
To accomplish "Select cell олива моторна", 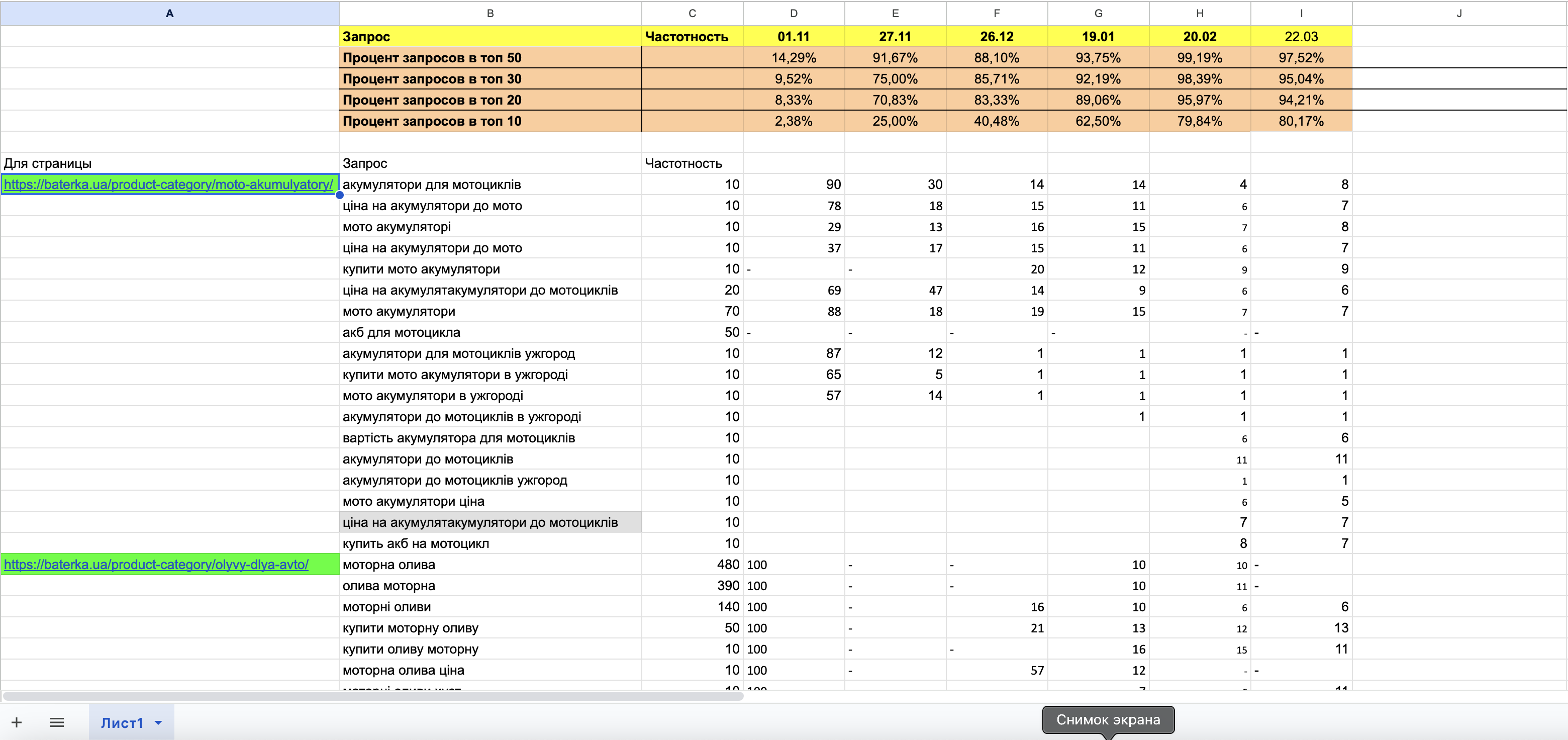I will pos(490,585).
